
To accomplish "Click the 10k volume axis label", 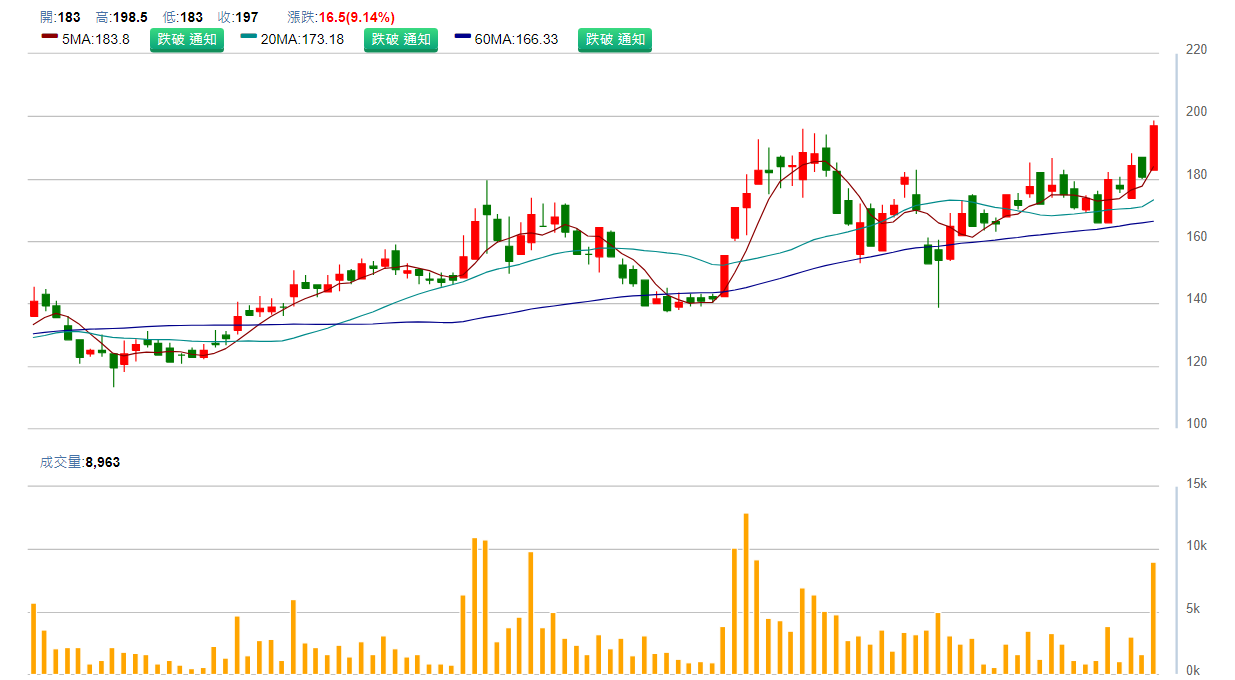I will pyautogui.click(x=1196, y=546).
